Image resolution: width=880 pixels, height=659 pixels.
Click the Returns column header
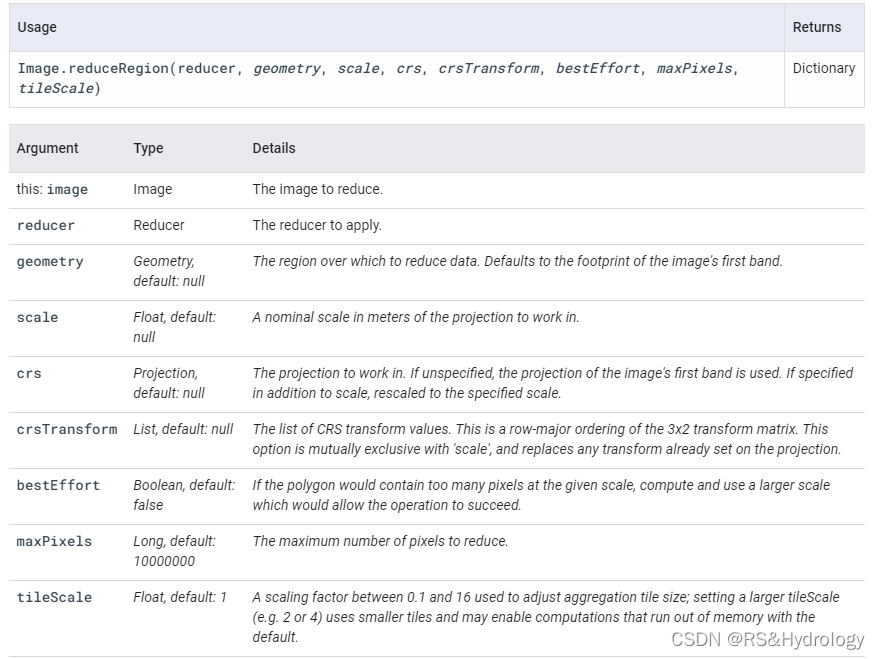point(816,27)
